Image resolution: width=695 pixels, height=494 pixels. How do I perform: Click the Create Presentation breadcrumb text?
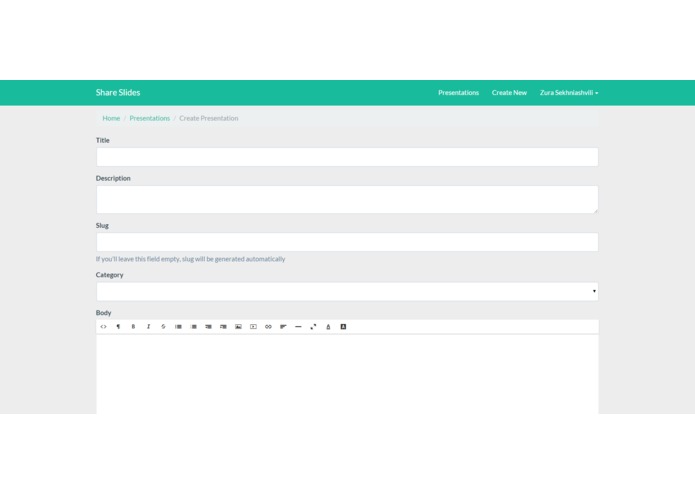[x=209, y=118]
